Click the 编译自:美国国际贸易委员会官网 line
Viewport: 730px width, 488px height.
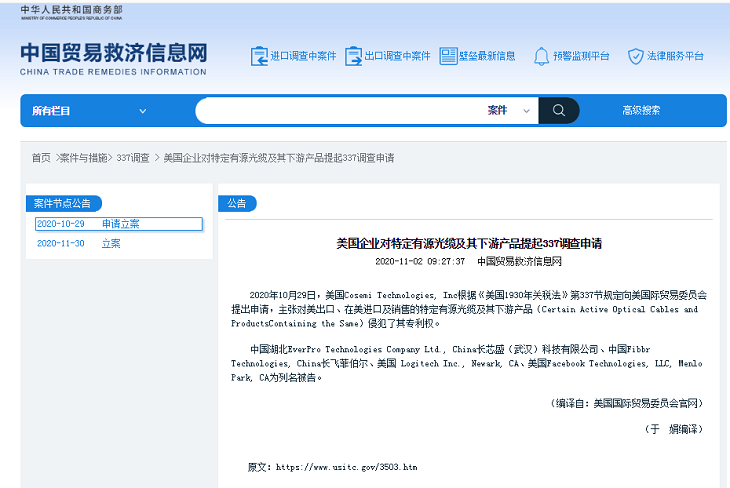[x=627, y=403]
